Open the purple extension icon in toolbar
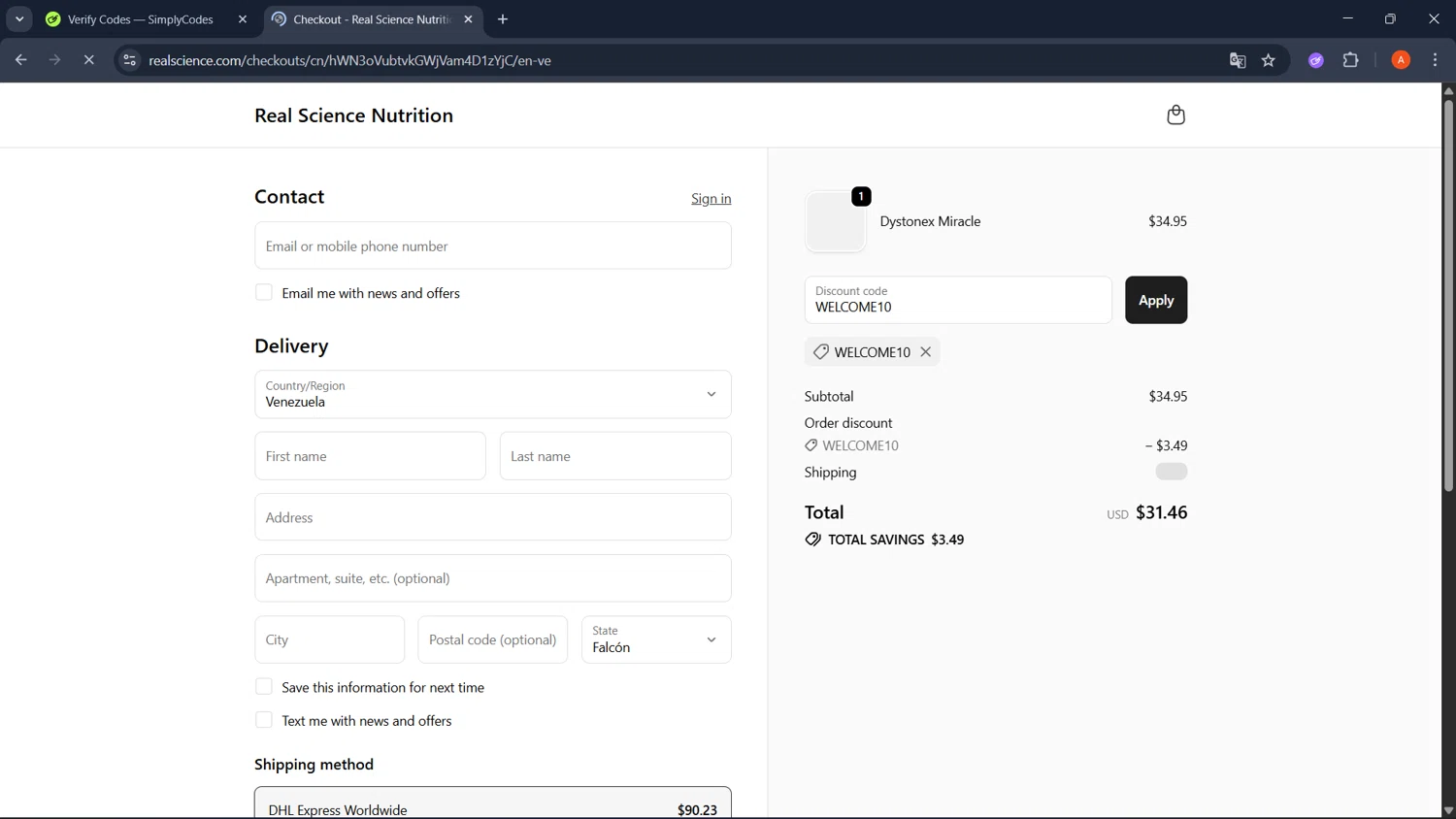This screenshot has height=819, width=1456. coord(1316,60)
